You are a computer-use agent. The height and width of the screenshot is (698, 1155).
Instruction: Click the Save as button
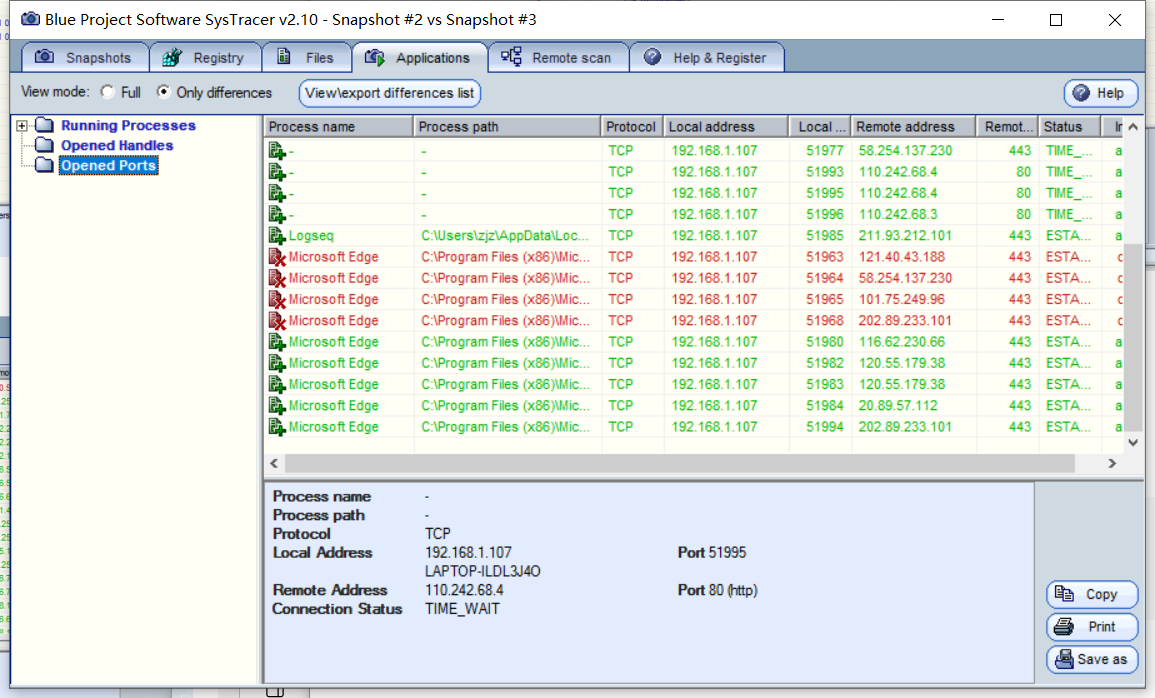(x=1092, y=659)
